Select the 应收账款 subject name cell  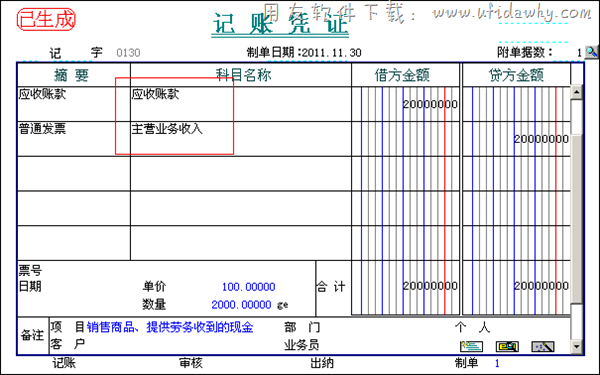241,104
